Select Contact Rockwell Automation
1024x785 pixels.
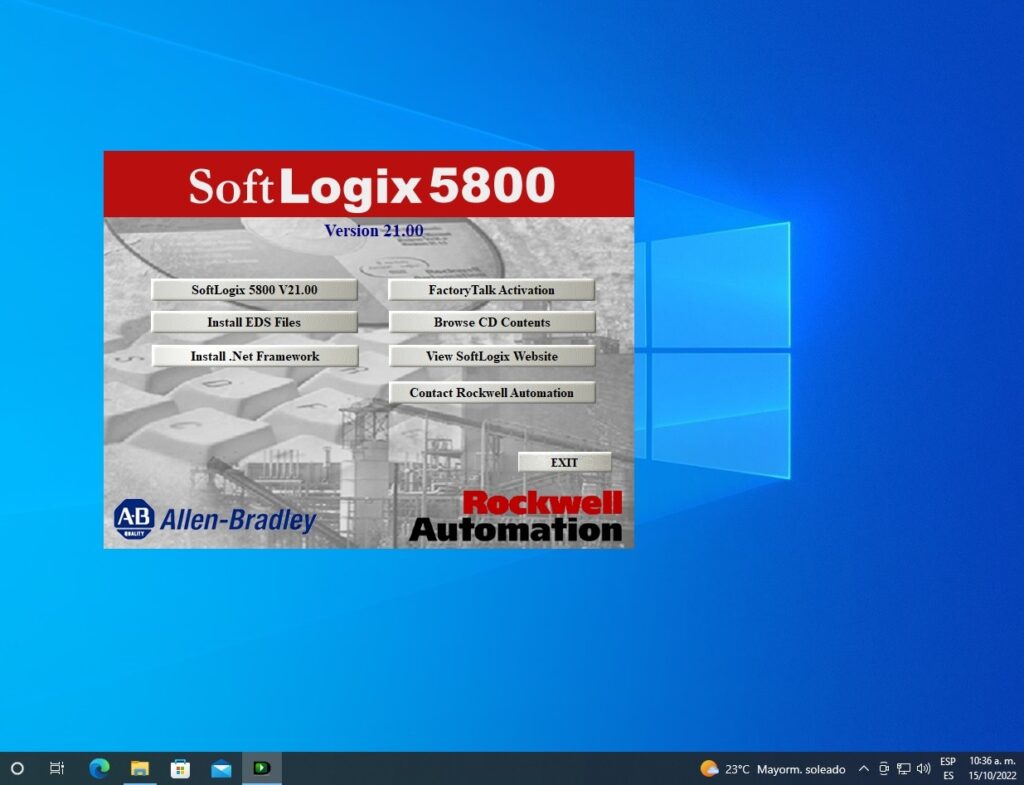[492, 393]
